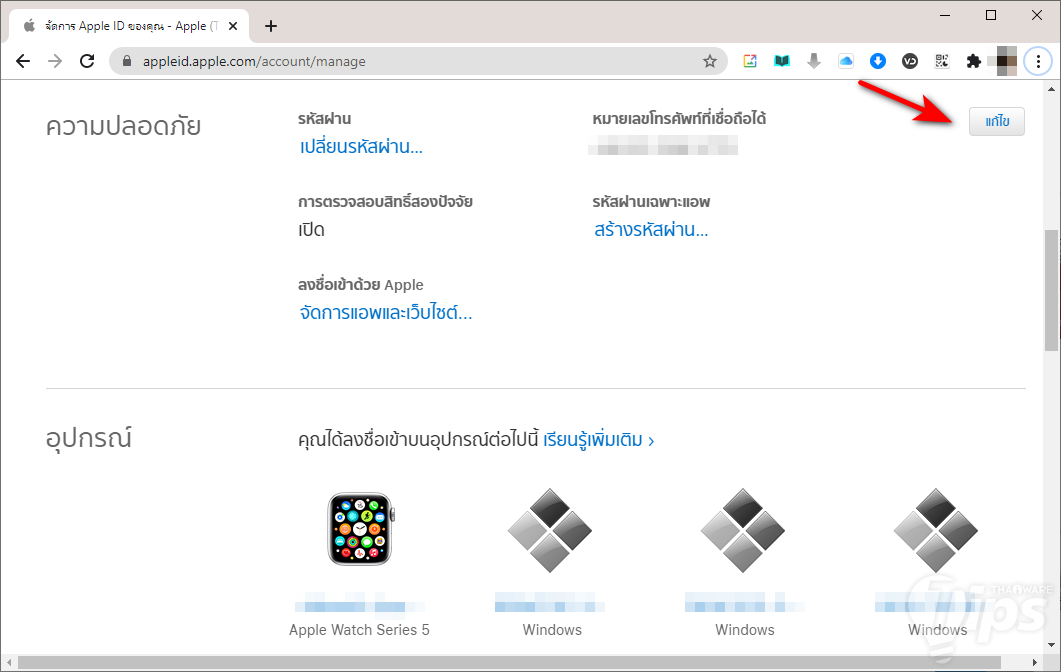Open the จัดการแอพและเว็บไซต์ link
Viewport: 1061px width, 672px height.
pos(385,313)
